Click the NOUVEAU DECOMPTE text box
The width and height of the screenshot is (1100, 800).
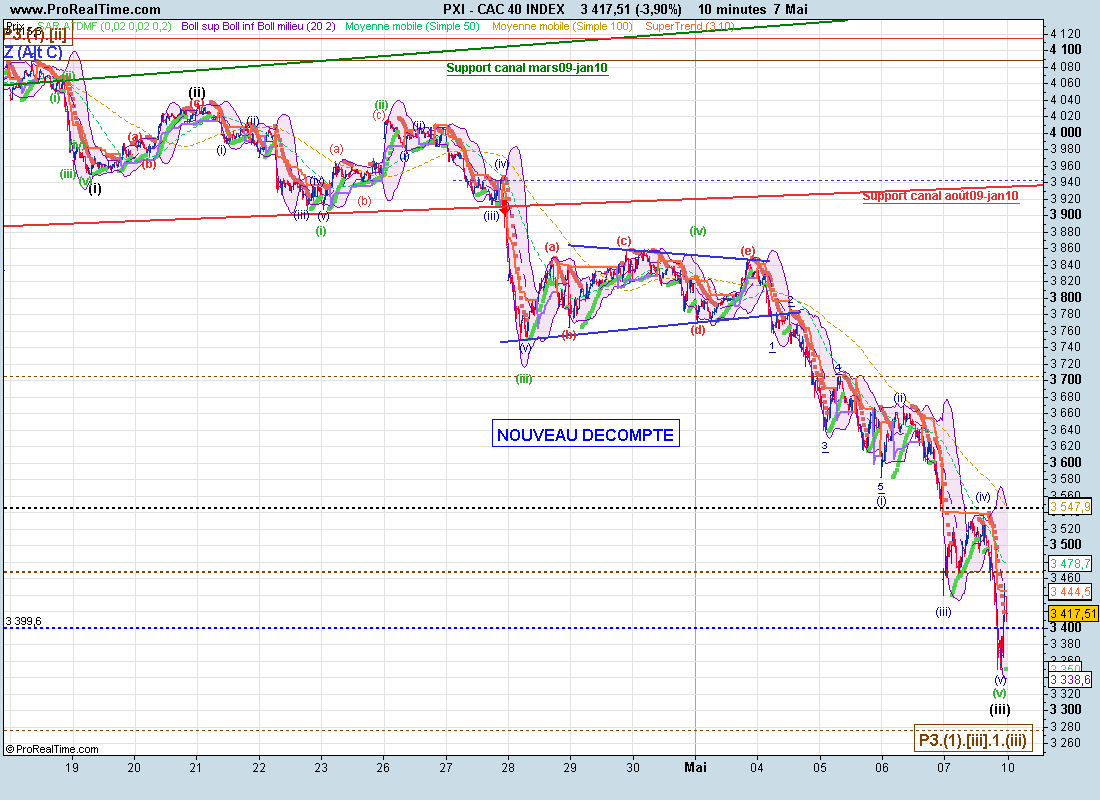586,435
